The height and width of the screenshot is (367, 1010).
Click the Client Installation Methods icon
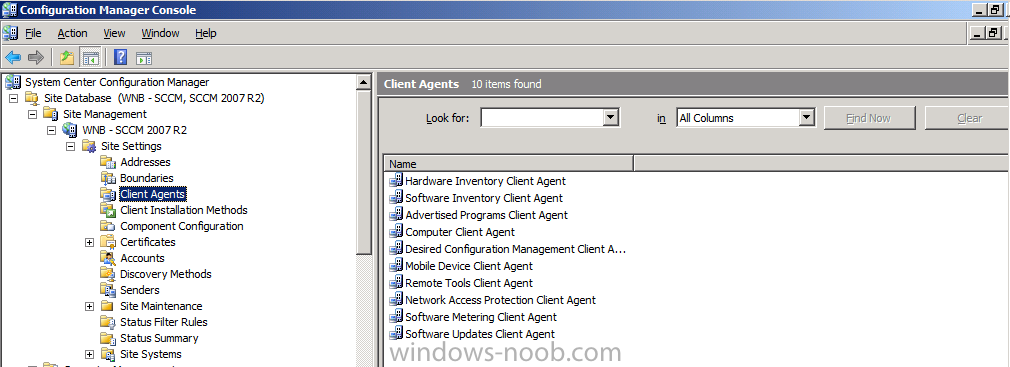pyautogui.click(x=108, y=211)
